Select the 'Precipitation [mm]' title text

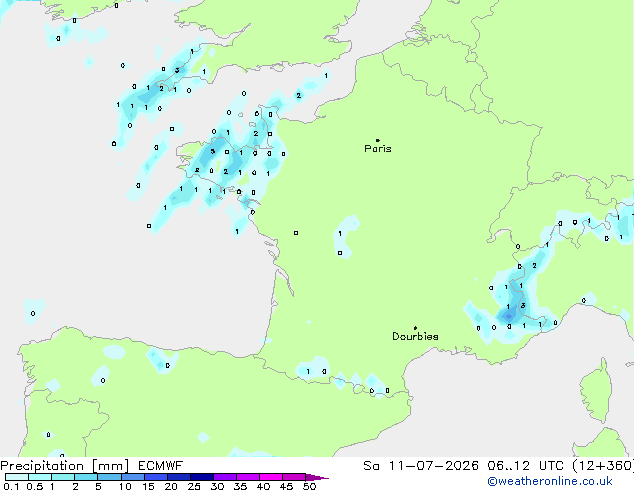tap(65, 466)
